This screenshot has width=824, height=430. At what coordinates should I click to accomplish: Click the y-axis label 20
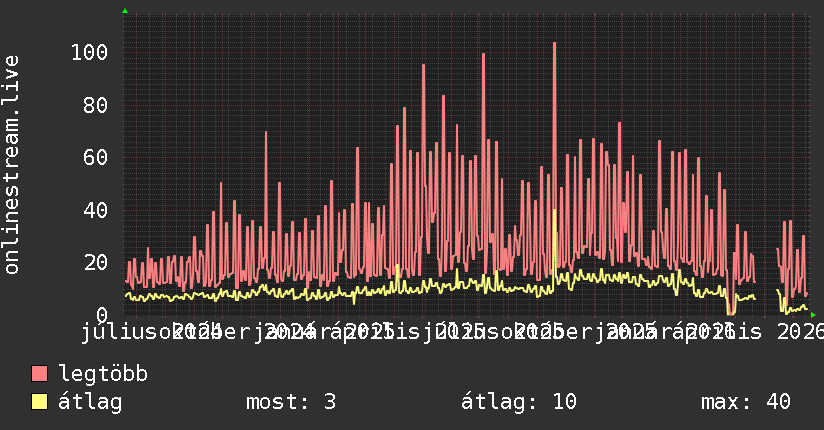pyautogui.click(x=95, y=262)
